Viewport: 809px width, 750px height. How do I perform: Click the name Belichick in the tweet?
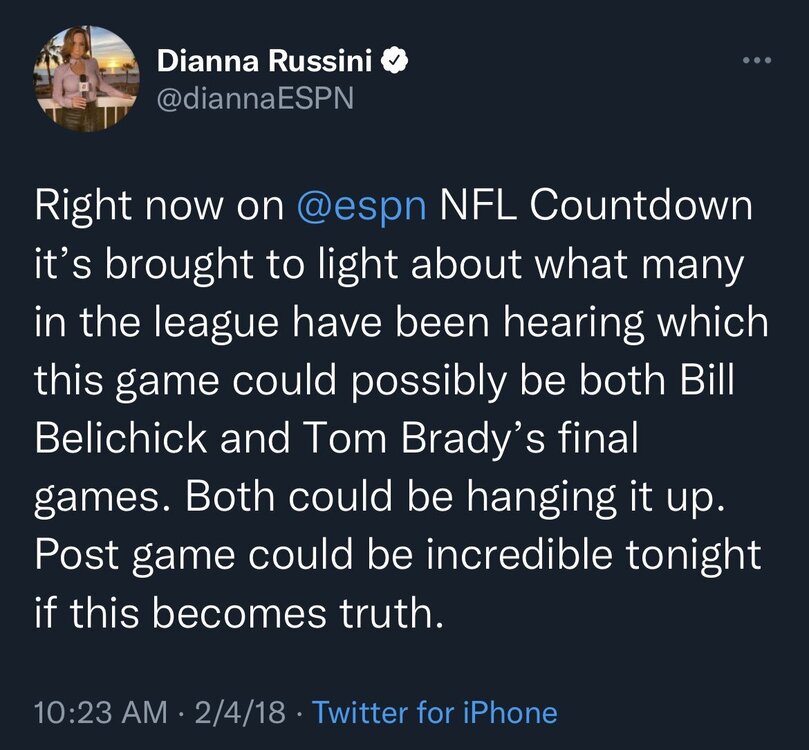coord(121,438)
